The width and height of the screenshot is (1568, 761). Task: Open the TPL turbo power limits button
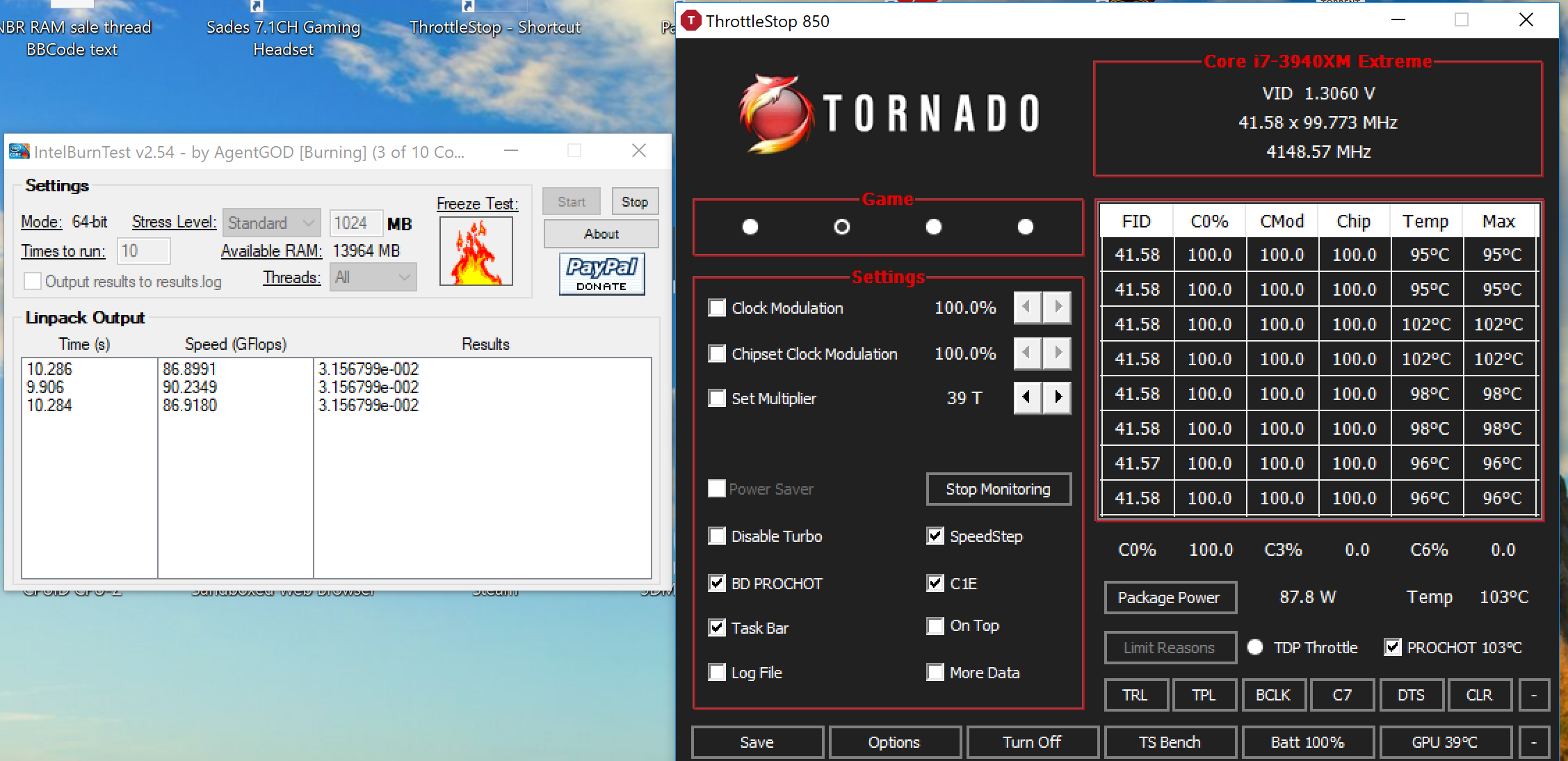tap(1204, 695)
